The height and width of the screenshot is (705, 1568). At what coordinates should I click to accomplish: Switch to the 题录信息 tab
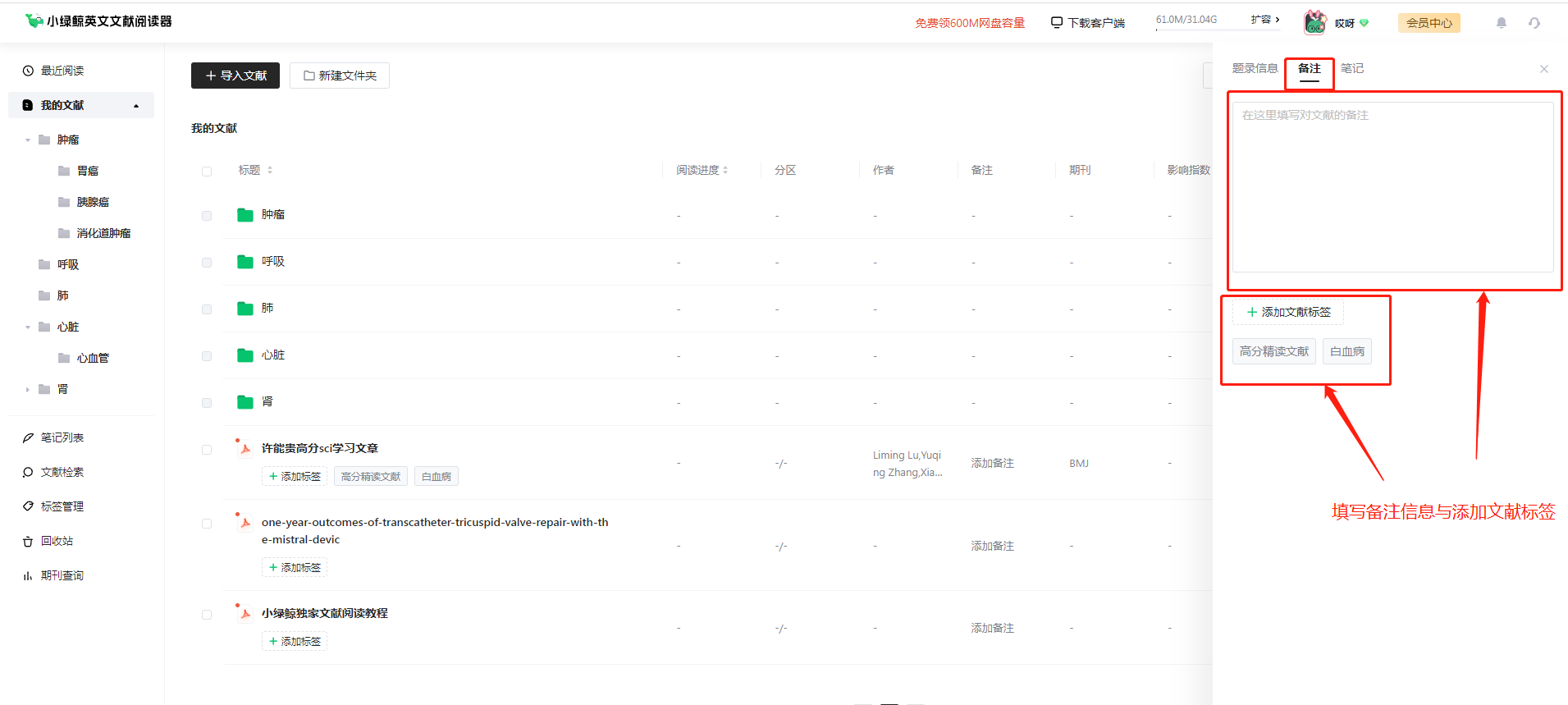[x=1255, y=68]
